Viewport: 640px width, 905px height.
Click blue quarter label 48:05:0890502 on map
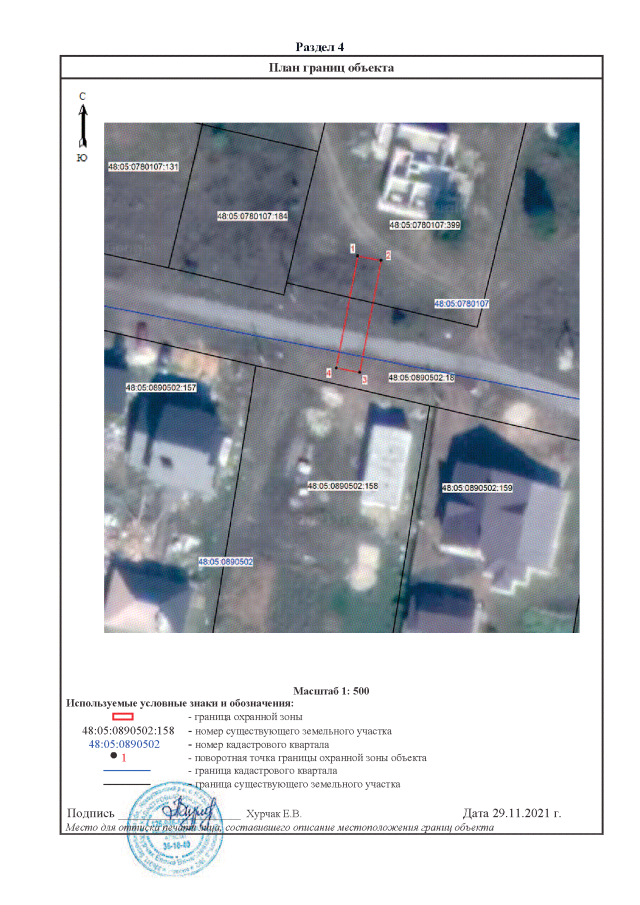pos(226,562)
